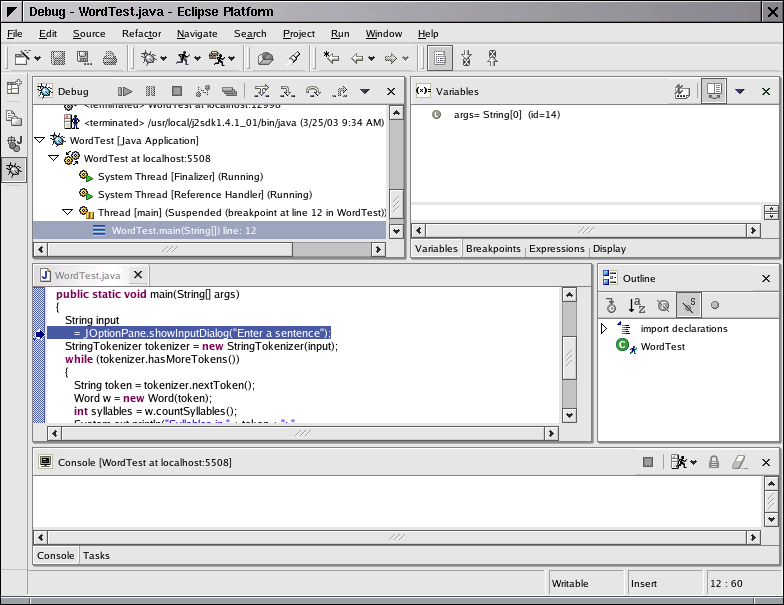The width and height of the screenshot is (784, 605).
Task: Select the WordTest class in Outline
Action: (662, 347)
